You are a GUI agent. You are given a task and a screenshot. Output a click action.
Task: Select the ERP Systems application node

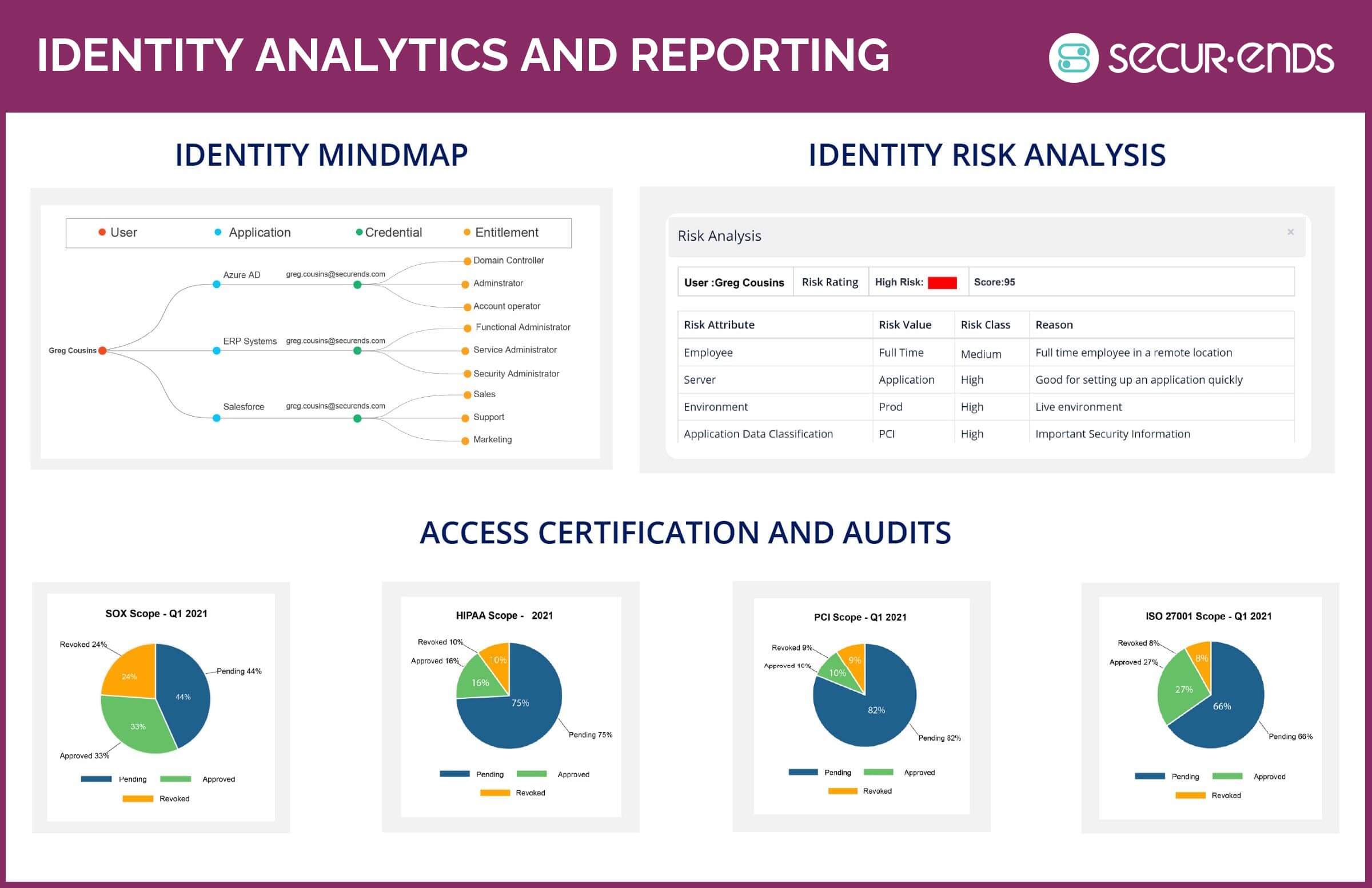(216, 350)
